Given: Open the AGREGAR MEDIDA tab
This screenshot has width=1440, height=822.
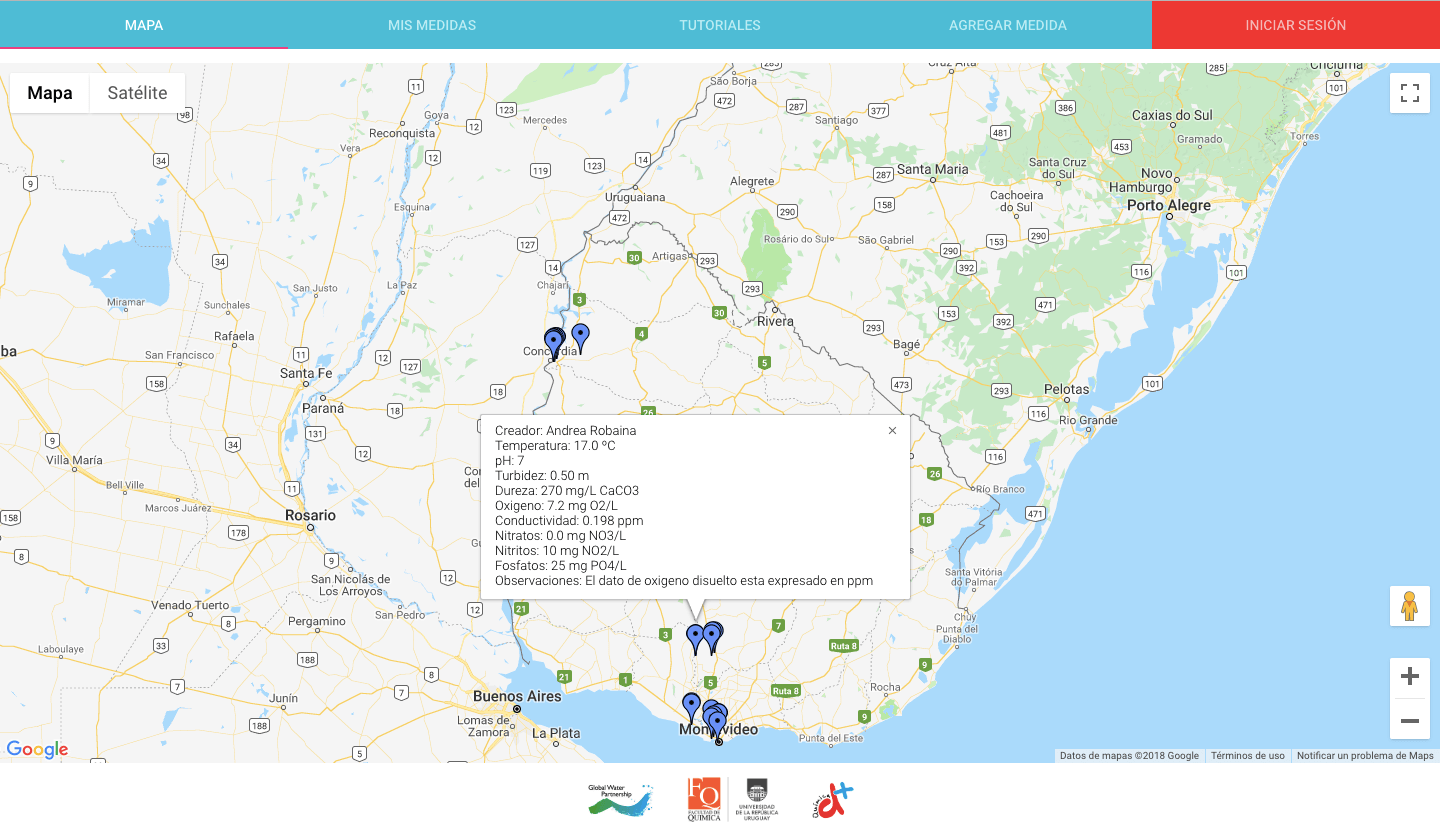Looking at the screenshot, I should (1008, 25).
